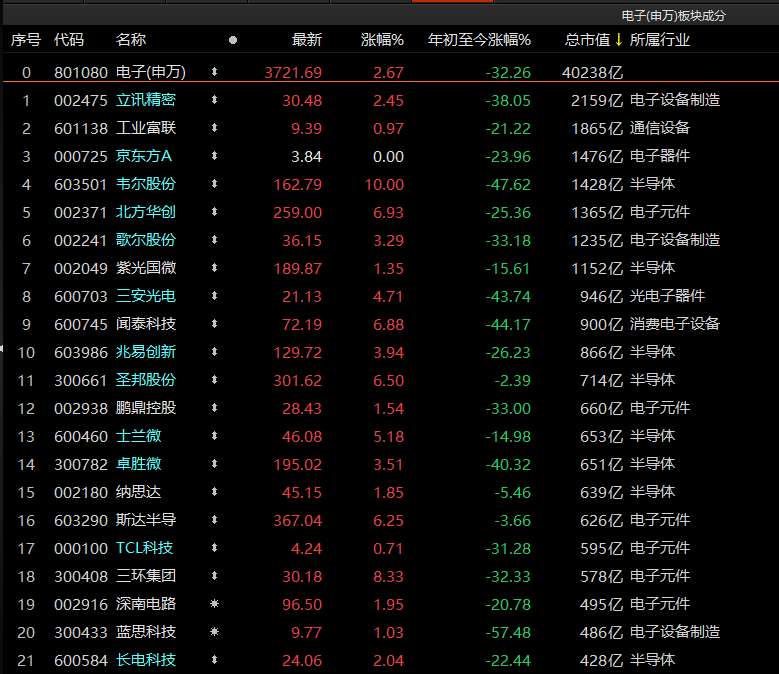This screenshot has width=779, height=674.
Task: Open stock 长电科技 by name
Action: [x=146, y=660]
